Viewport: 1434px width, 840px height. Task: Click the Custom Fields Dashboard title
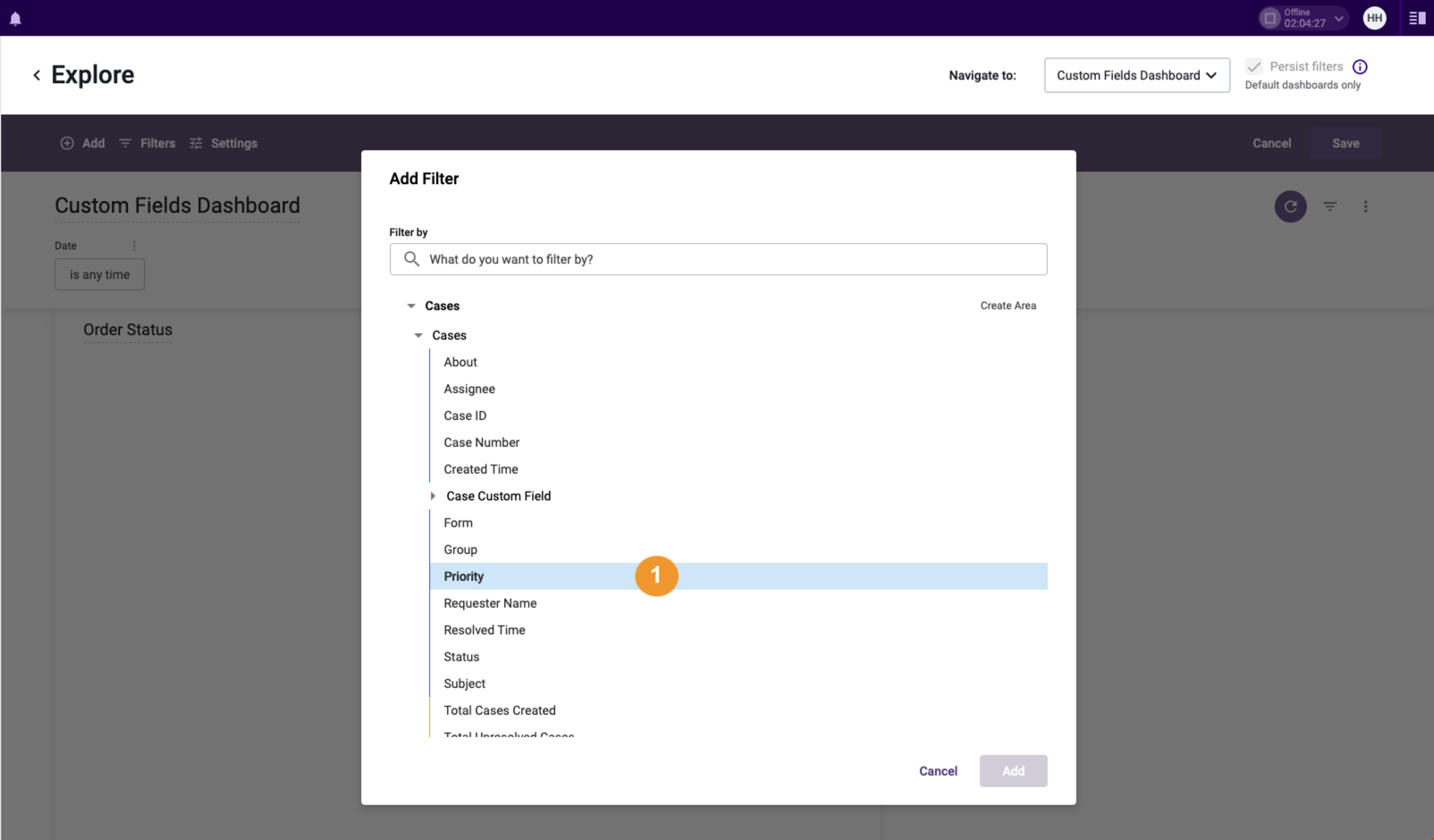coord(177,206)
